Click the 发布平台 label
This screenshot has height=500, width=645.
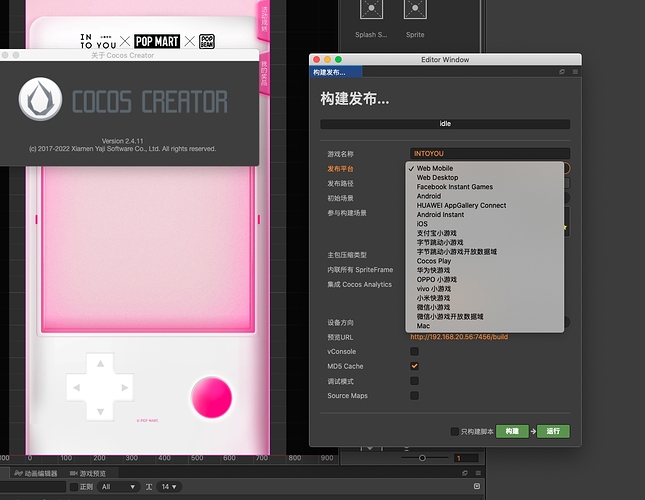340,169
